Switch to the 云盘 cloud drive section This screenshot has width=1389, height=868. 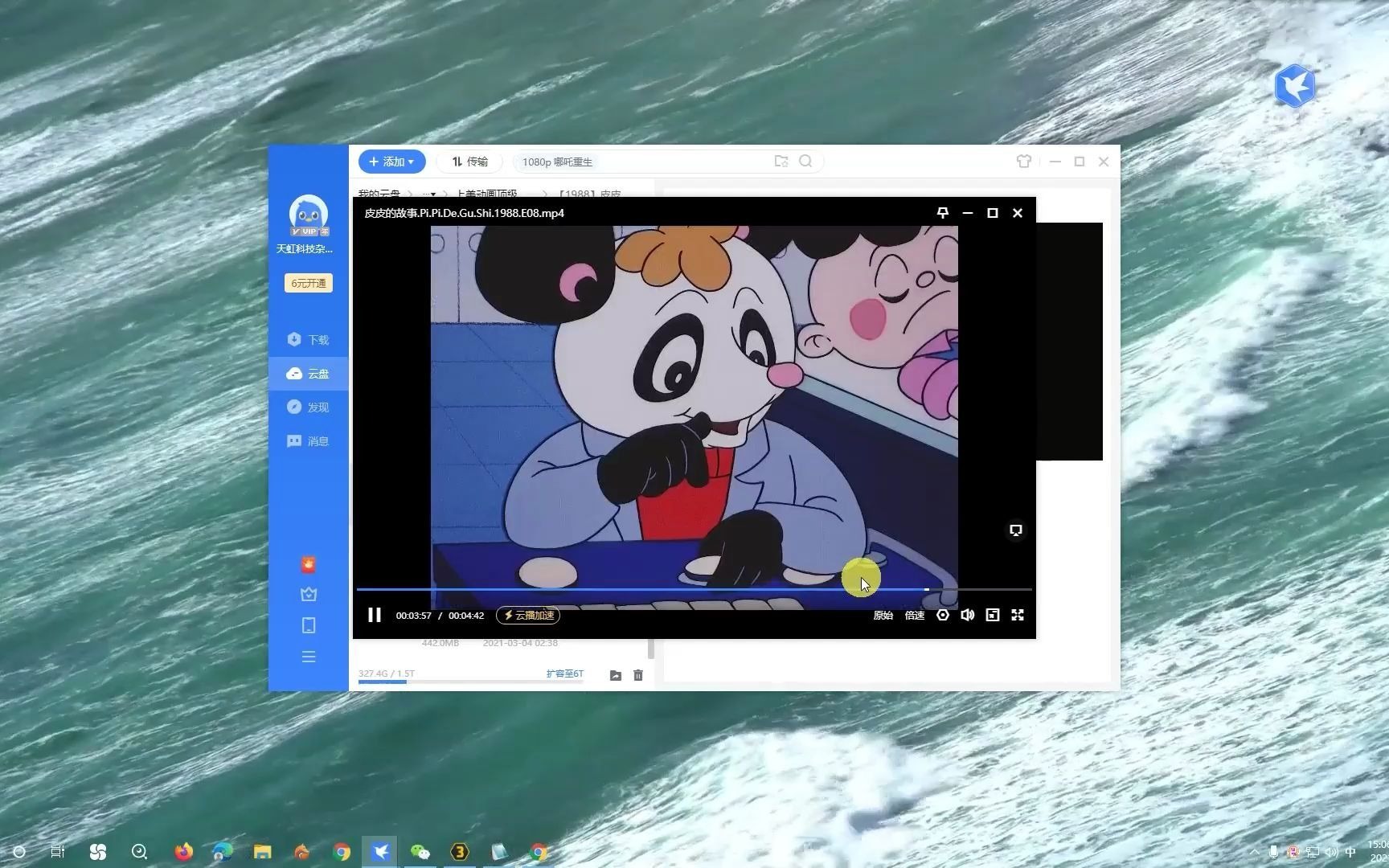tap(309, 374)
